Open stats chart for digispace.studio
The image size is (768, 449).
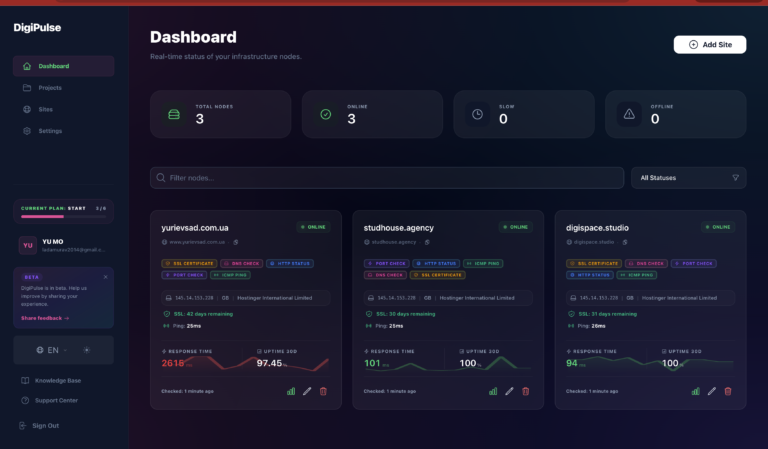696,391
